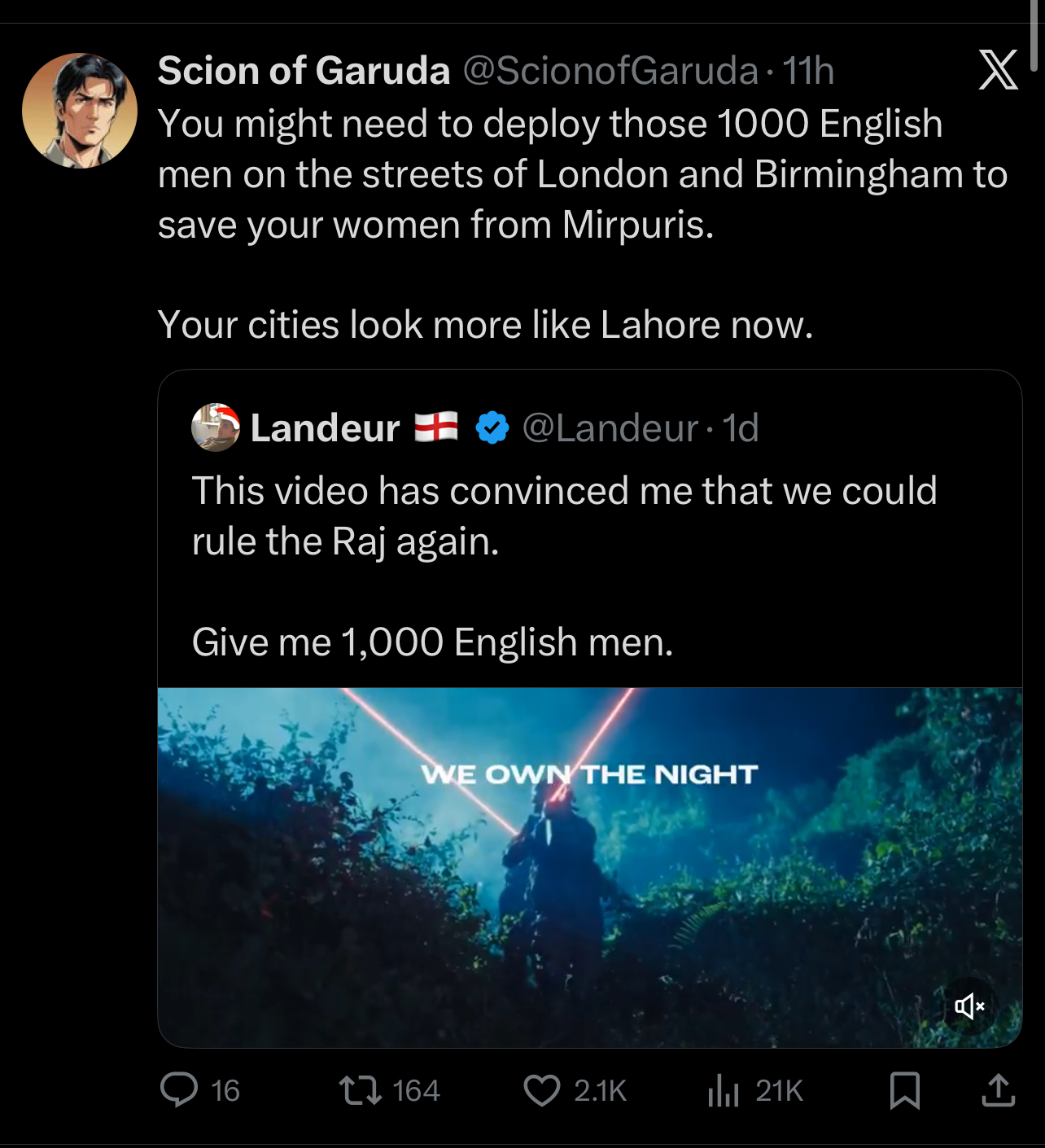The width and height of the screenshot is (1045, 1148).
Task: Share the post via upload icon
Action: 999,1090
